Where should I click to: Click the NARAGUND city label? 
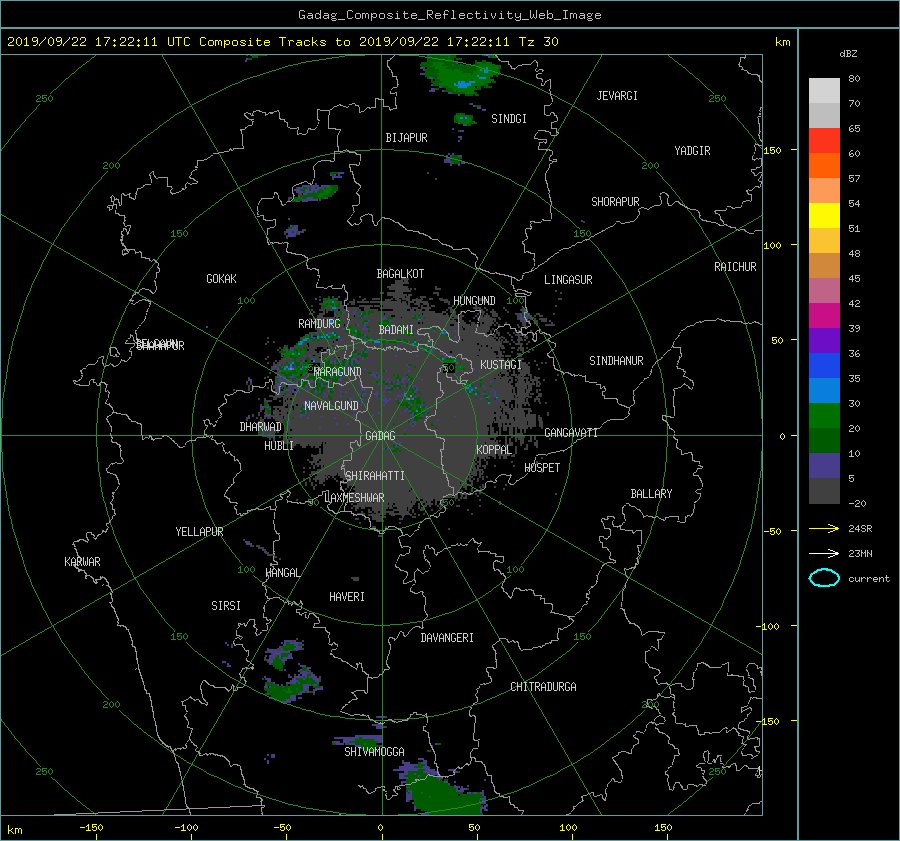click(338, 372)
